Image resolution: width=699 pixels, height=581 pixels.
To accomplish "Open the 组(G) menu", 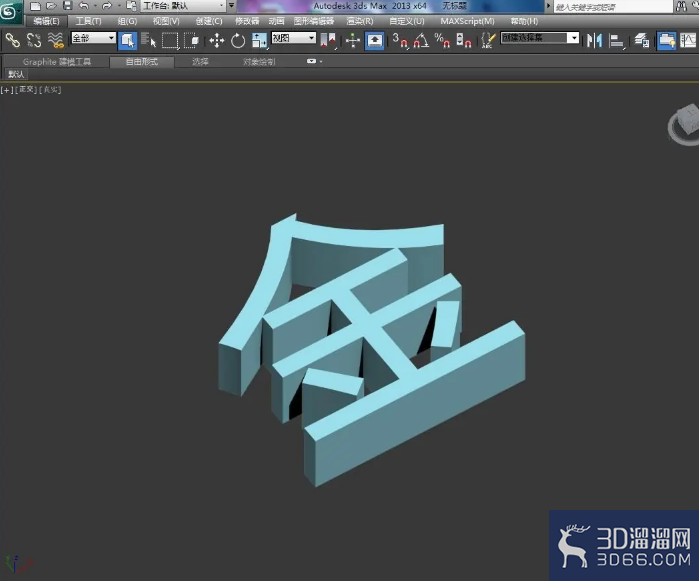I will coord(127,21).
